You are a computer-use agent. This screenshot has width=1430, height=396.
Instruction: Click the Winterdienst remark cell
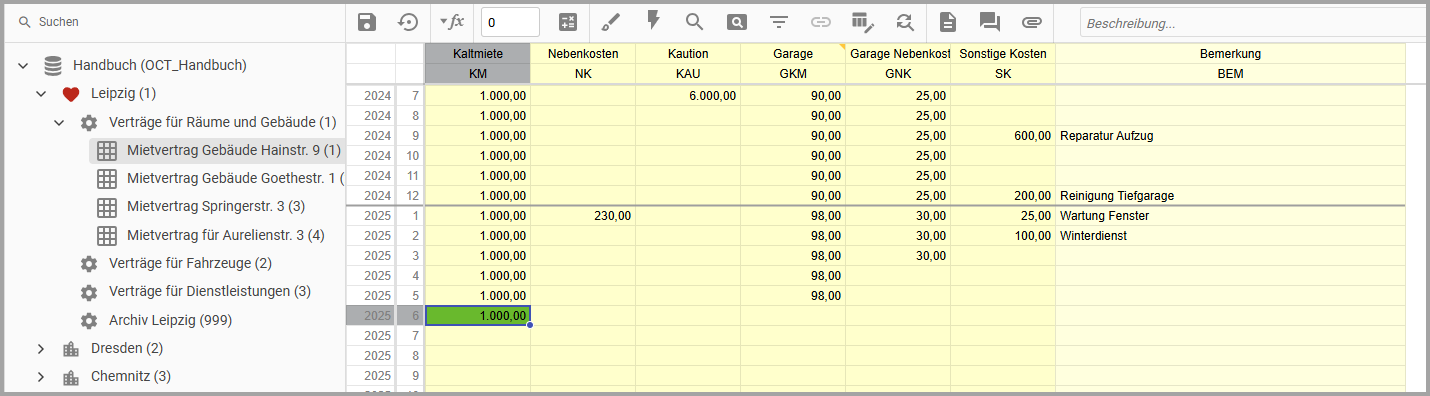(1230, 236)
